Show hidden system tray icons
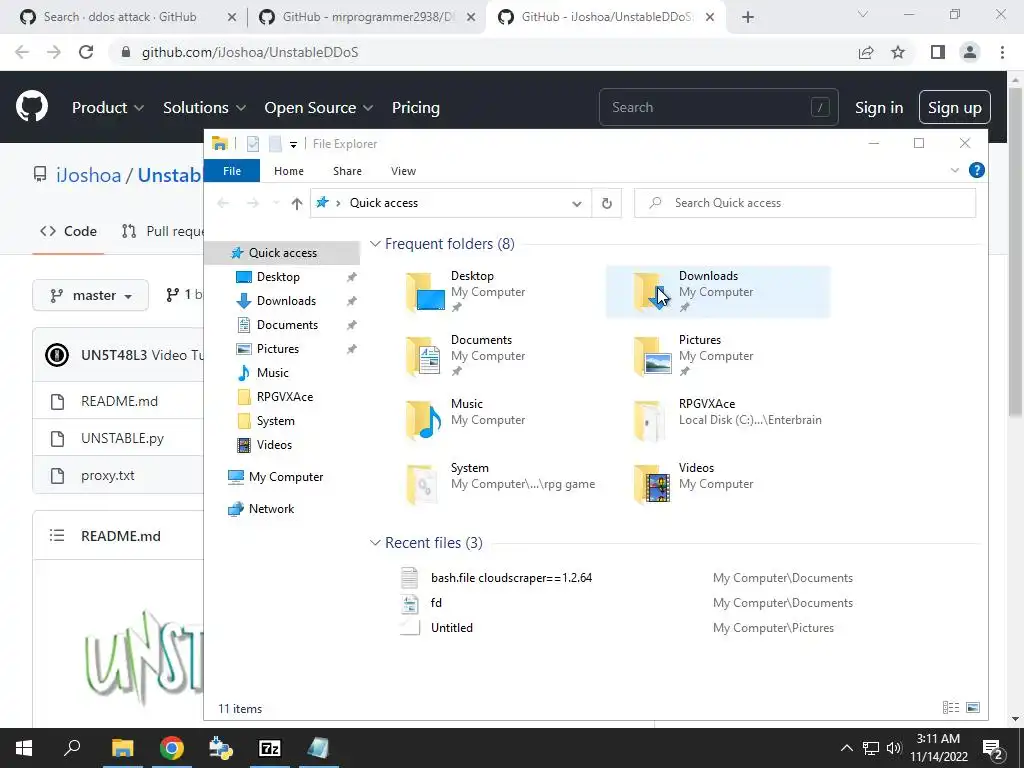Screen dimensions: 1024x768 846,748
